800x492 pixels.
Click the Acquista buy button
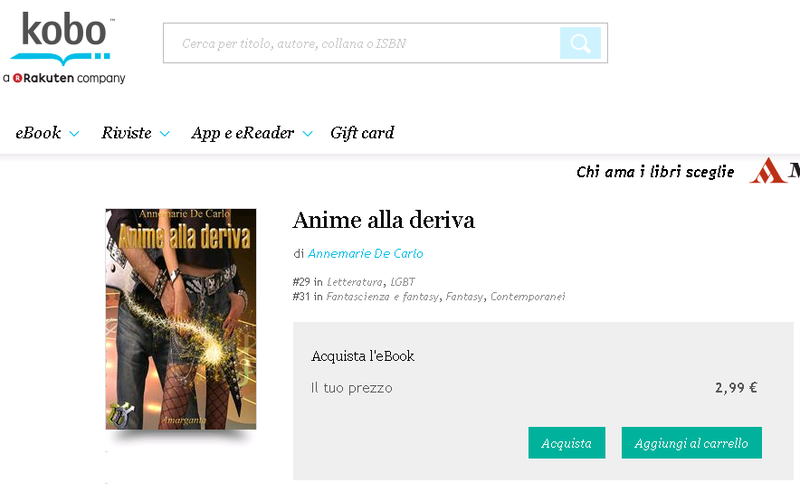(x=567, y=443)
